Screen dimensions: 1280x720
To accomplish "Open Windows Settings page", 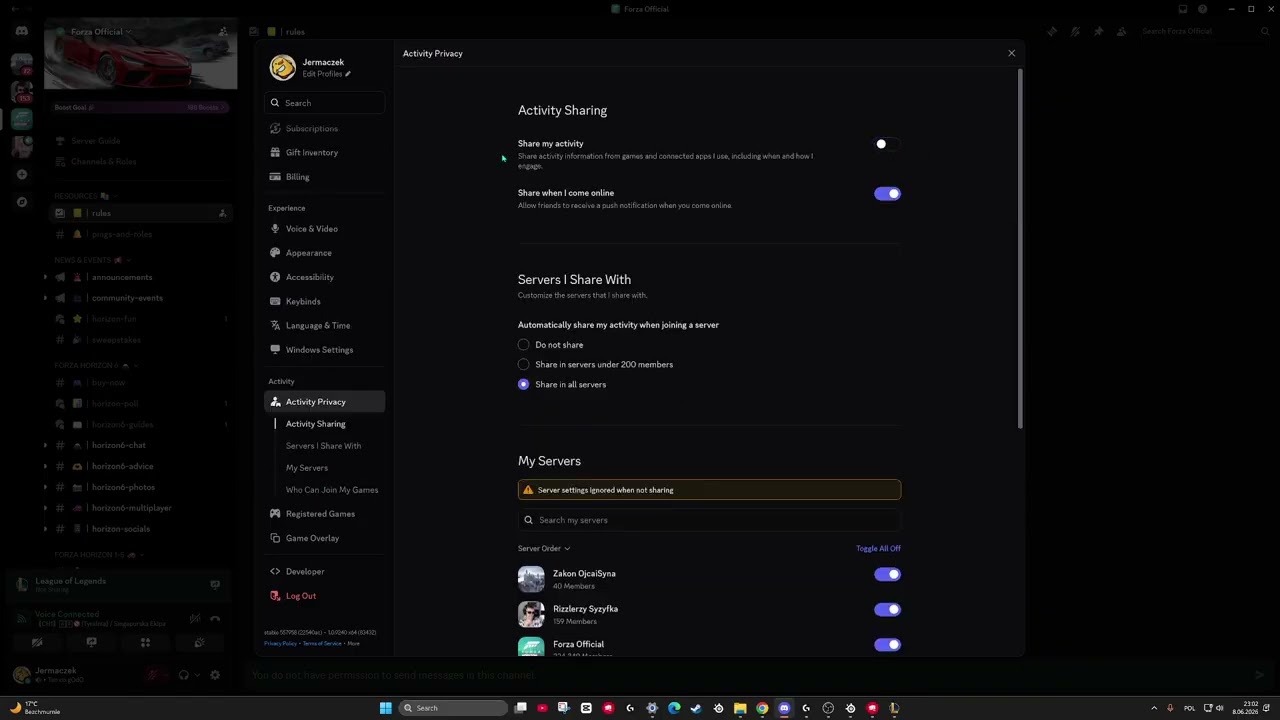I will point(324,350).
